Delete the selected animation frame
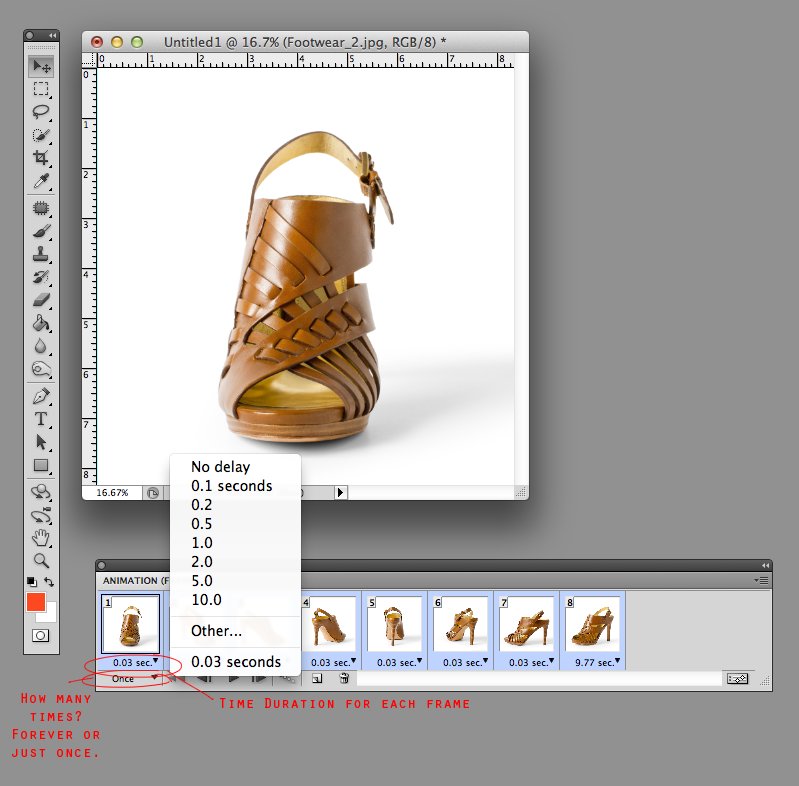This screenshot has width=799, height=786. [344, 678]
